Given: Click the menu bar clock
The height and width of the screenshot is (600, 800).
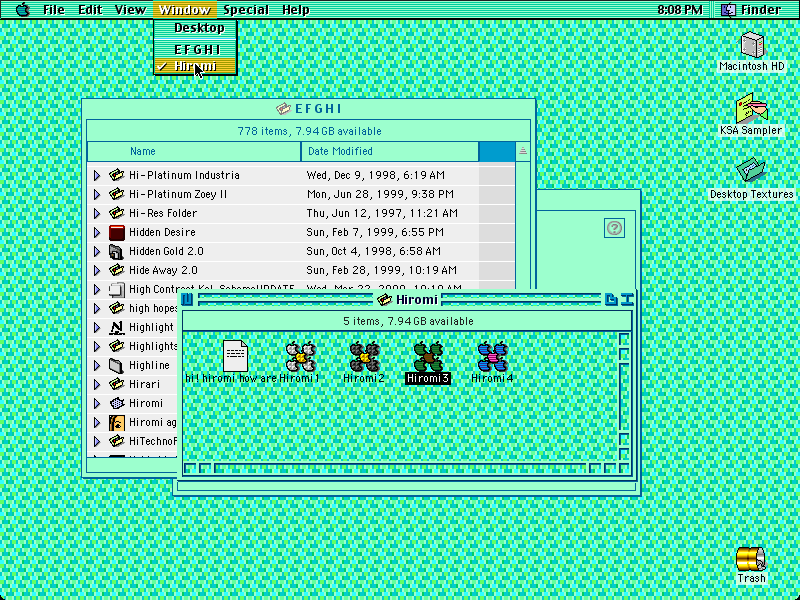Looking at the screenshot, I should click(679, 9).
